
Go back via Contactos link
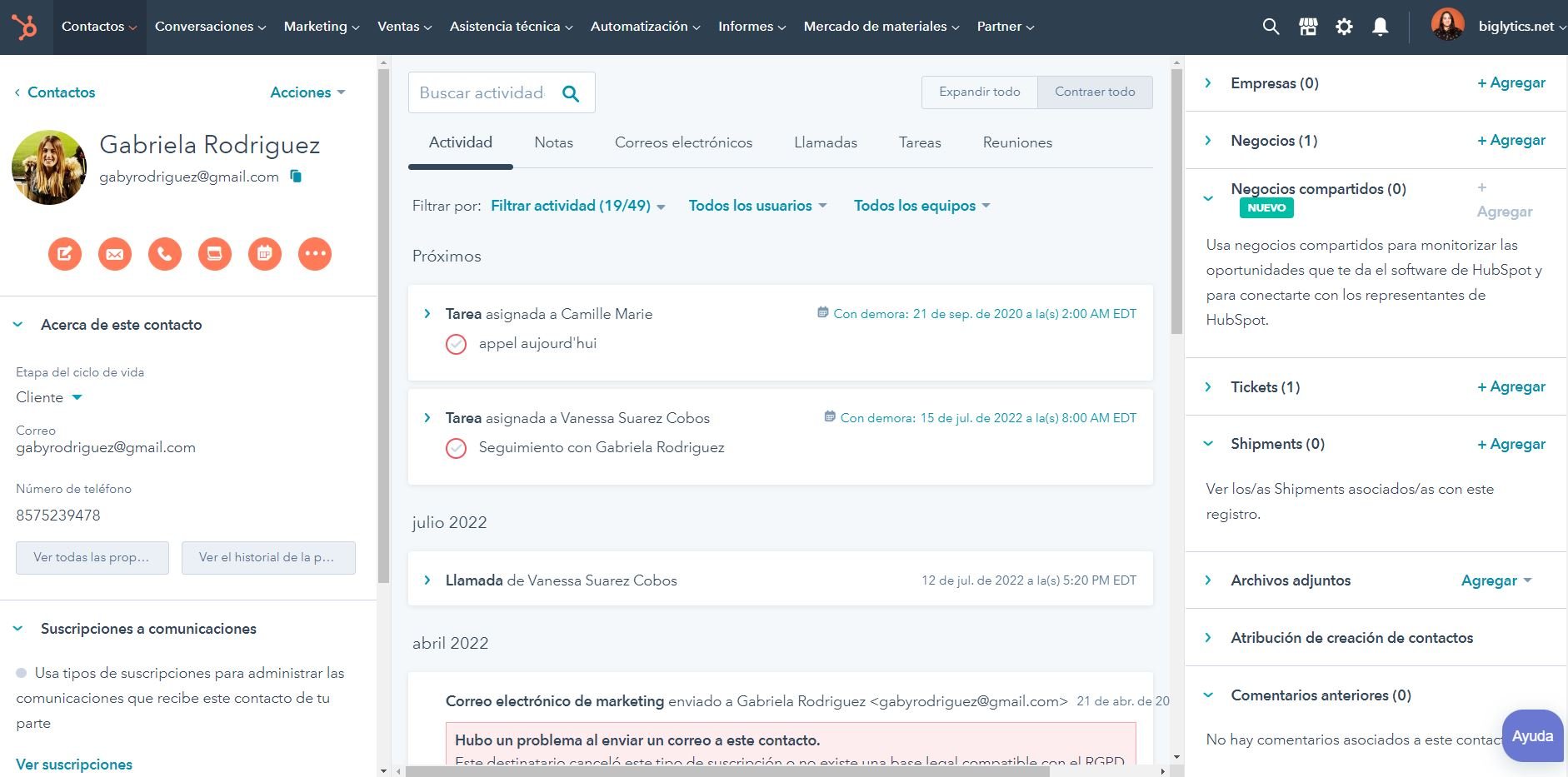coord(55,92)
